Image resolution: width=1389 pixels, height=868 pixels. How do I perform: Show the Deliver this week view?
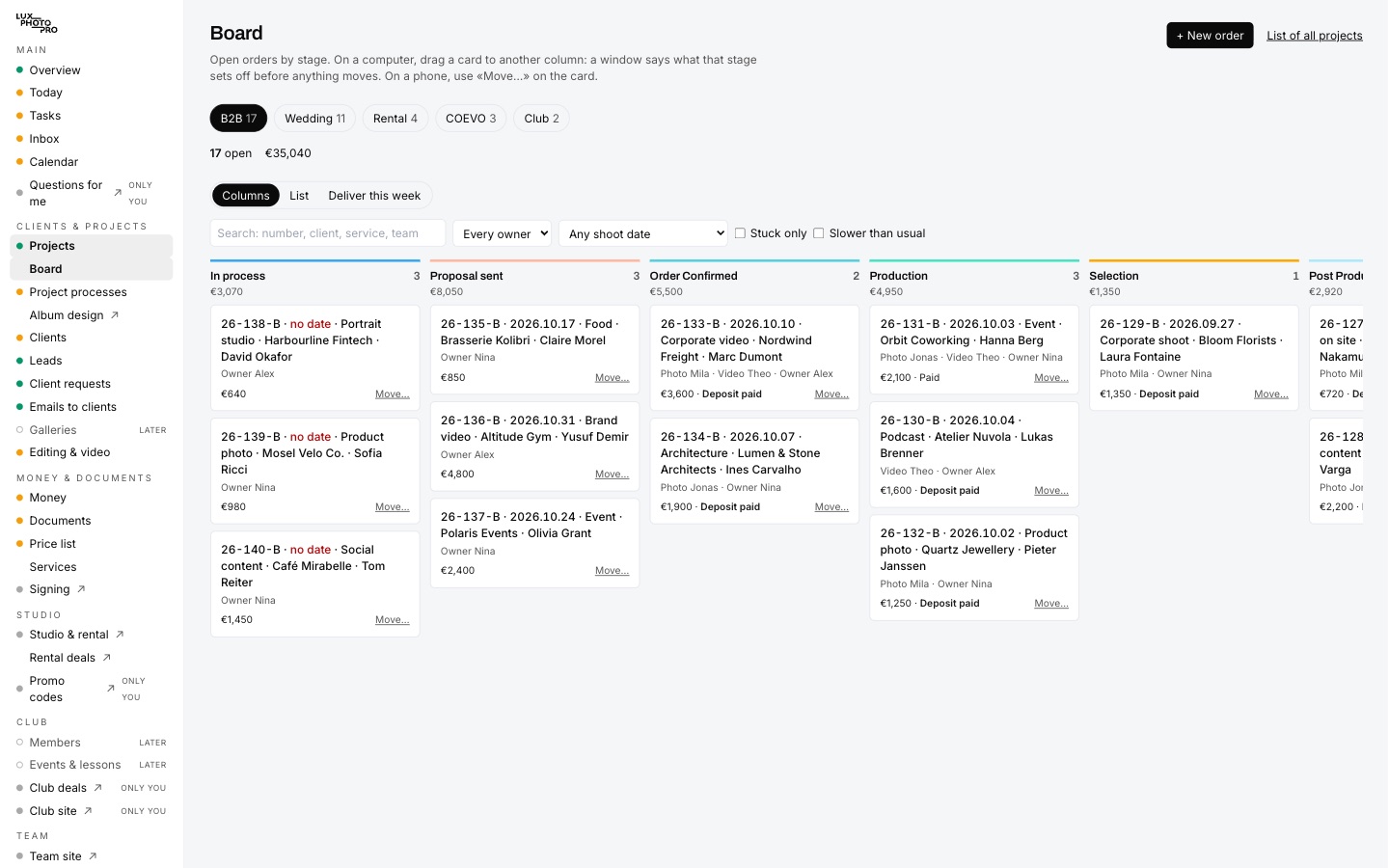(374, 196)
